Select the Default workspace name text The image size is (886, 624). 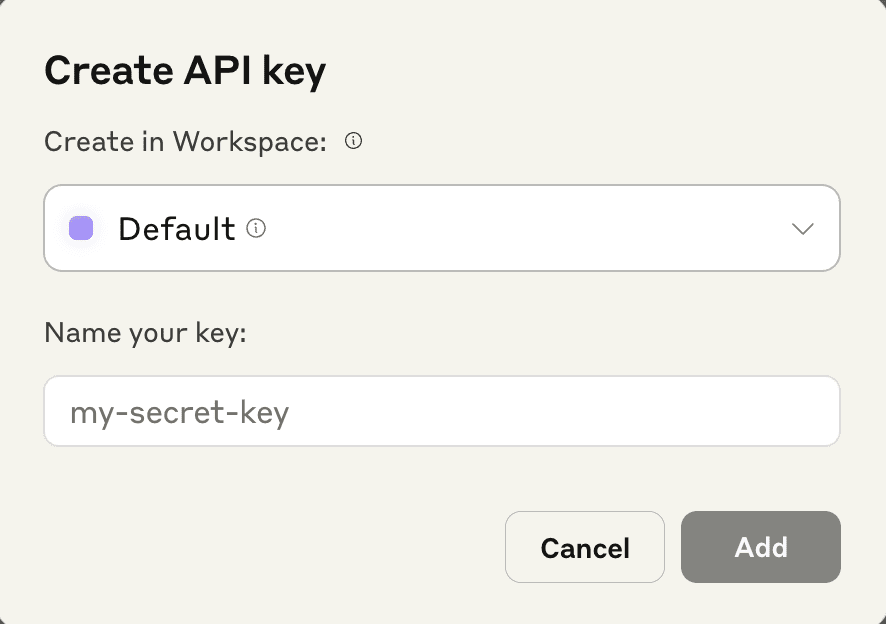pyautogui.click(x=177, y=229)
